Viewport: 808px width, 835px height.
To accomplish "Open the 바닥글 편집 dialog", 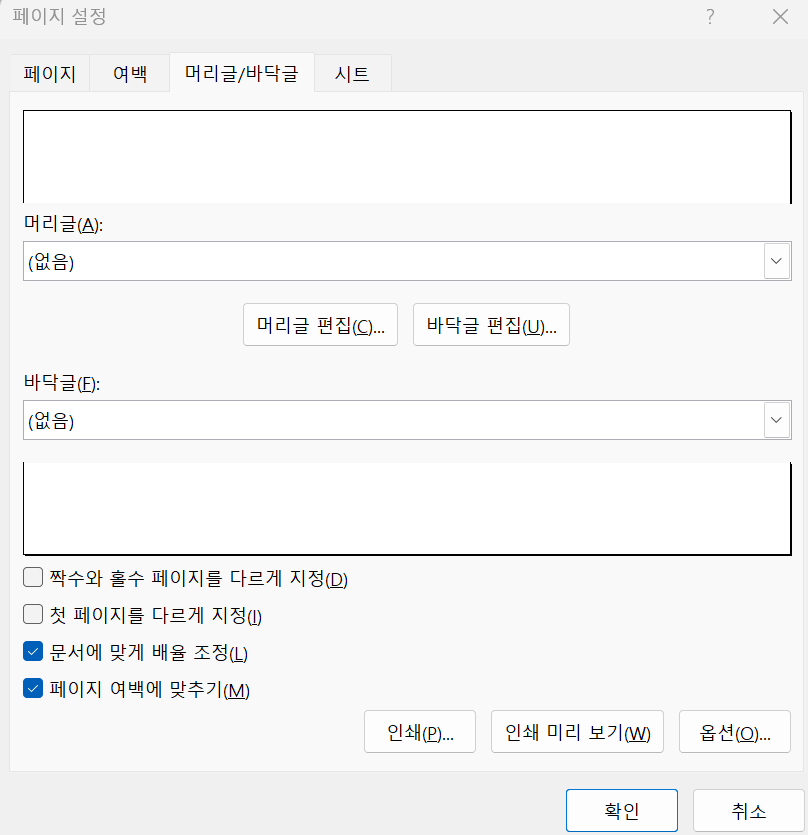I will [491, 324].
